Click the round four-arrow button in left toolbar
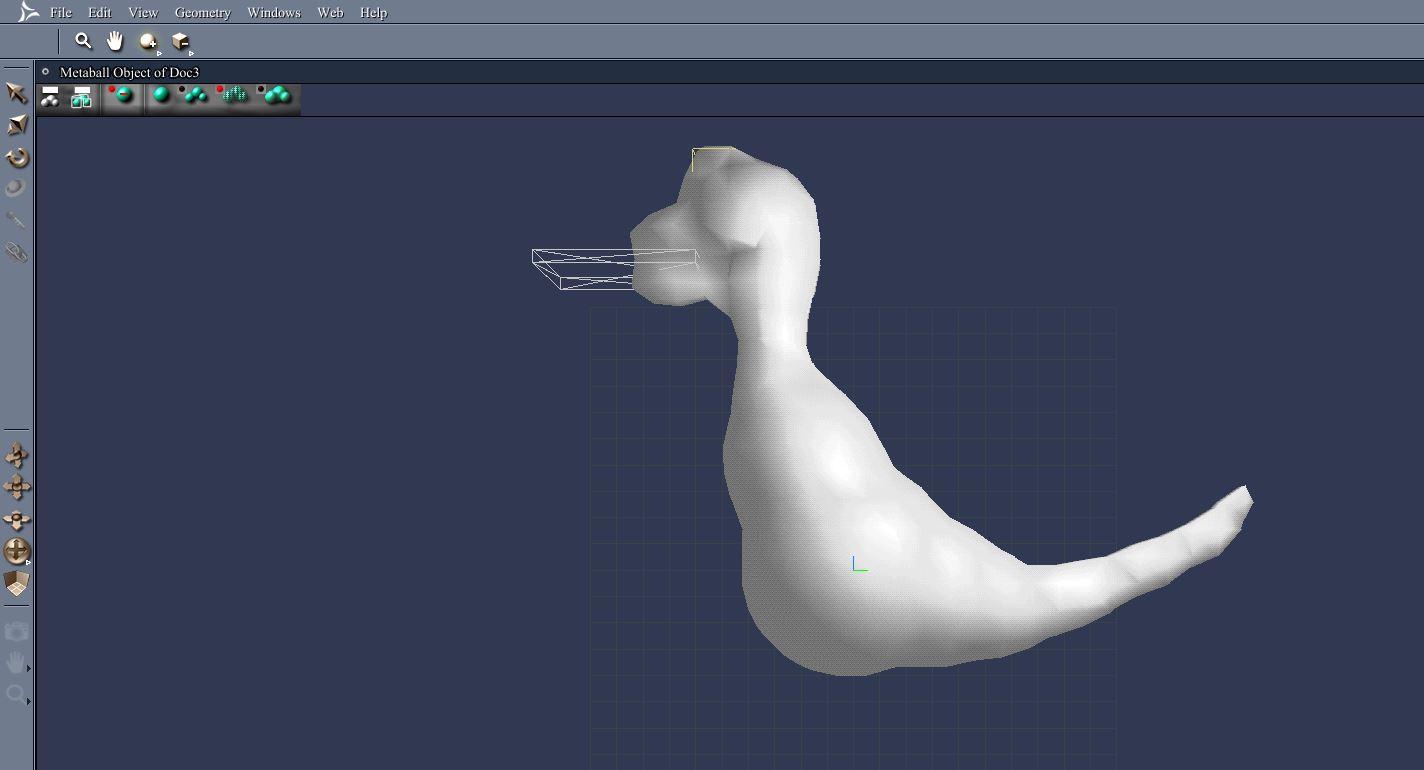 pyautogui.click(x=17, y=551)
